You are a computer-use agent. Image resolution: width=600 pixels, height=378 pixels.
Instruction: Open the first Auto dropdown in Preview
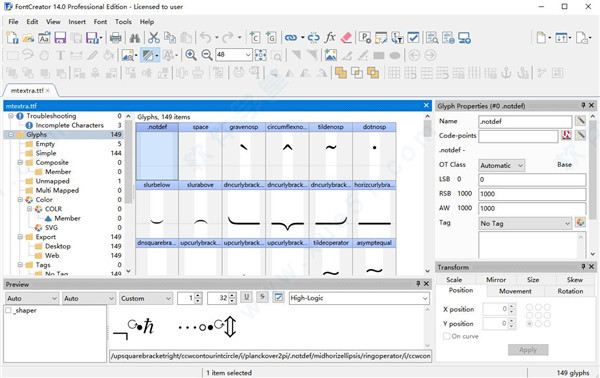click(x=32, y=298)
